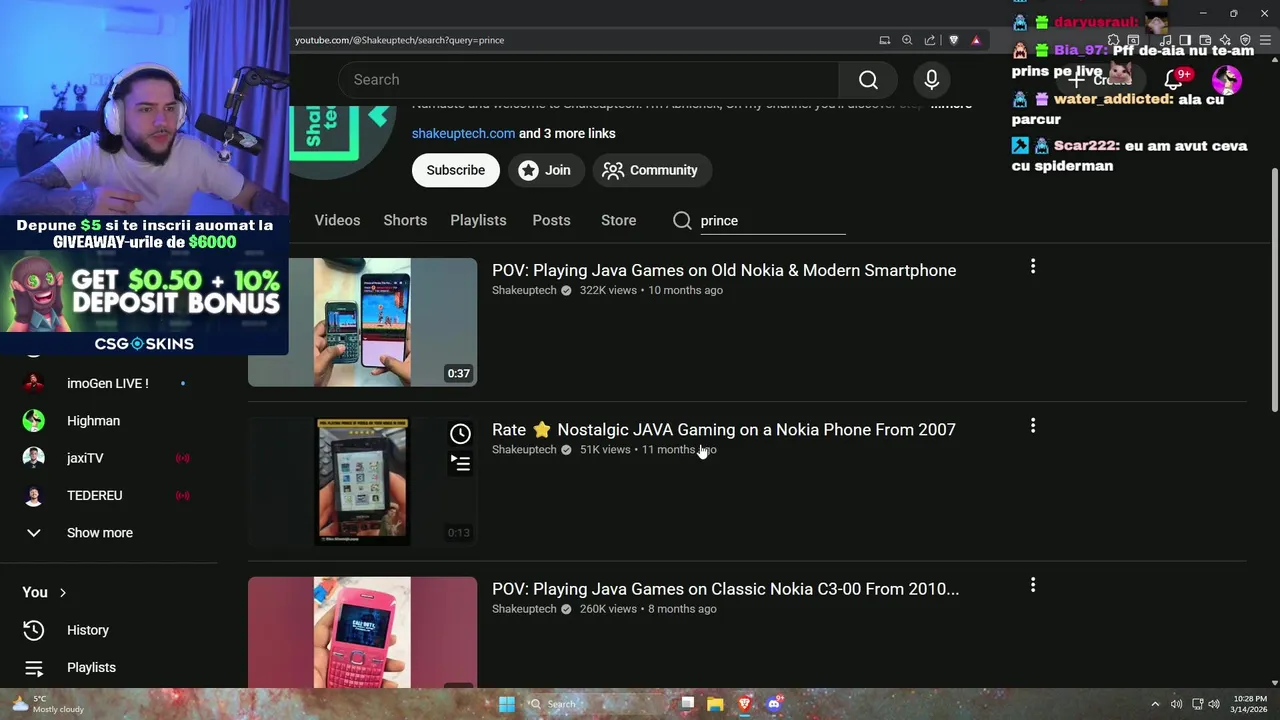
Task: Click the browser address bar URL
Action: point(399,40)
